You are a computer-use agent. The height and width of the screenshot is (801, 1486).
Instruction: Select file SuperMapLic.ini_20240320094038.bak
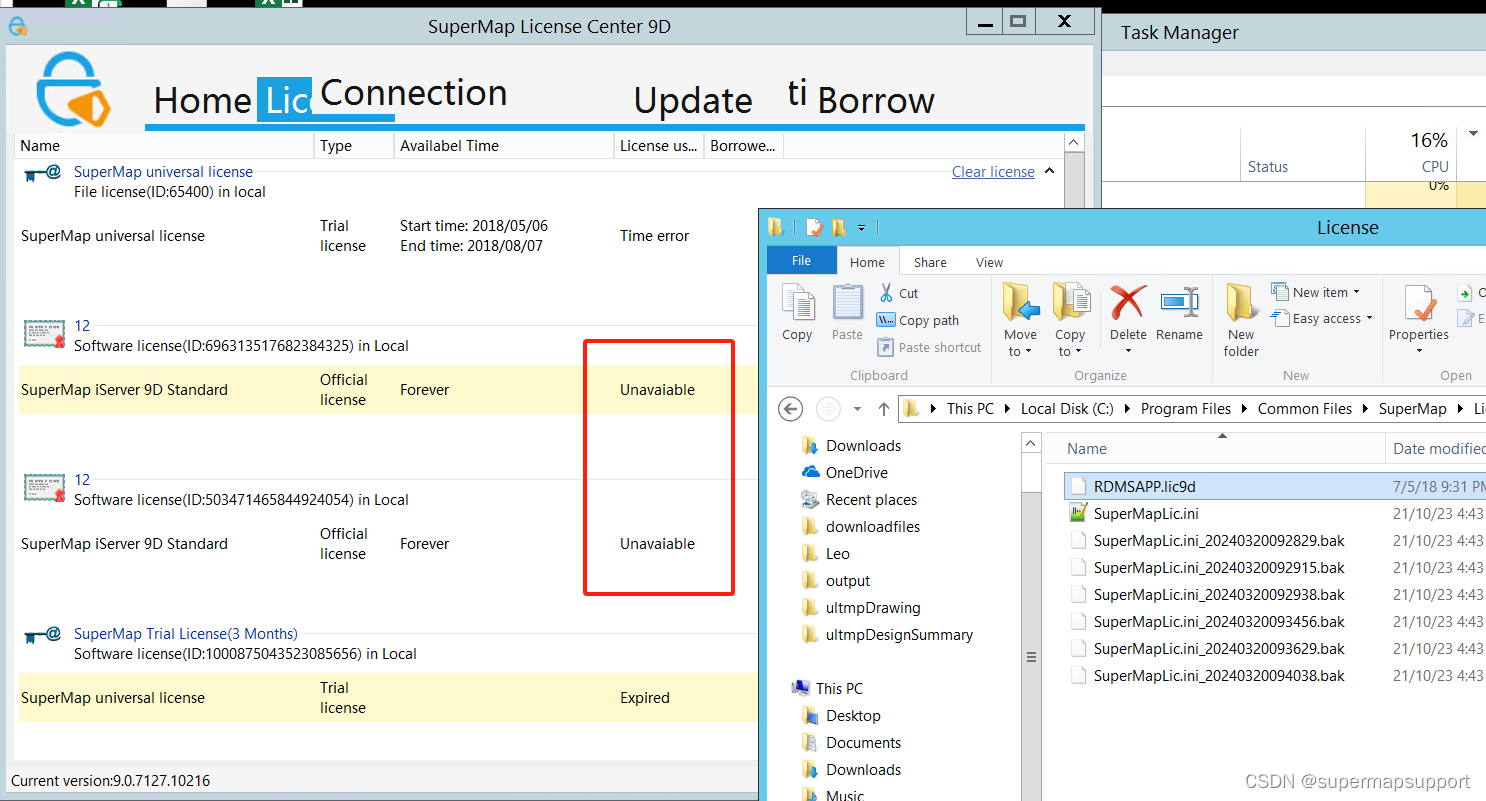[1219, 675]
